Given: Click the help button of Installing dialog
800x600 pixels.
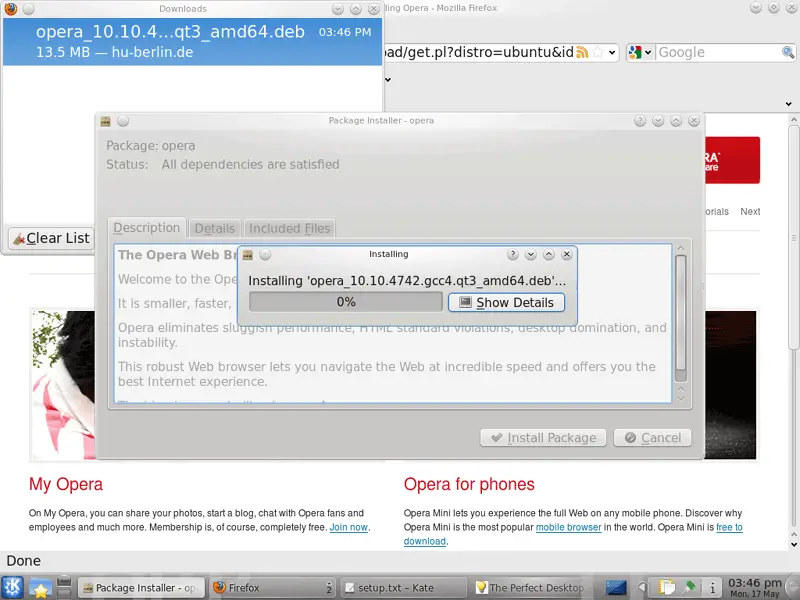Looking at the screenshot, I should point(513,254).
